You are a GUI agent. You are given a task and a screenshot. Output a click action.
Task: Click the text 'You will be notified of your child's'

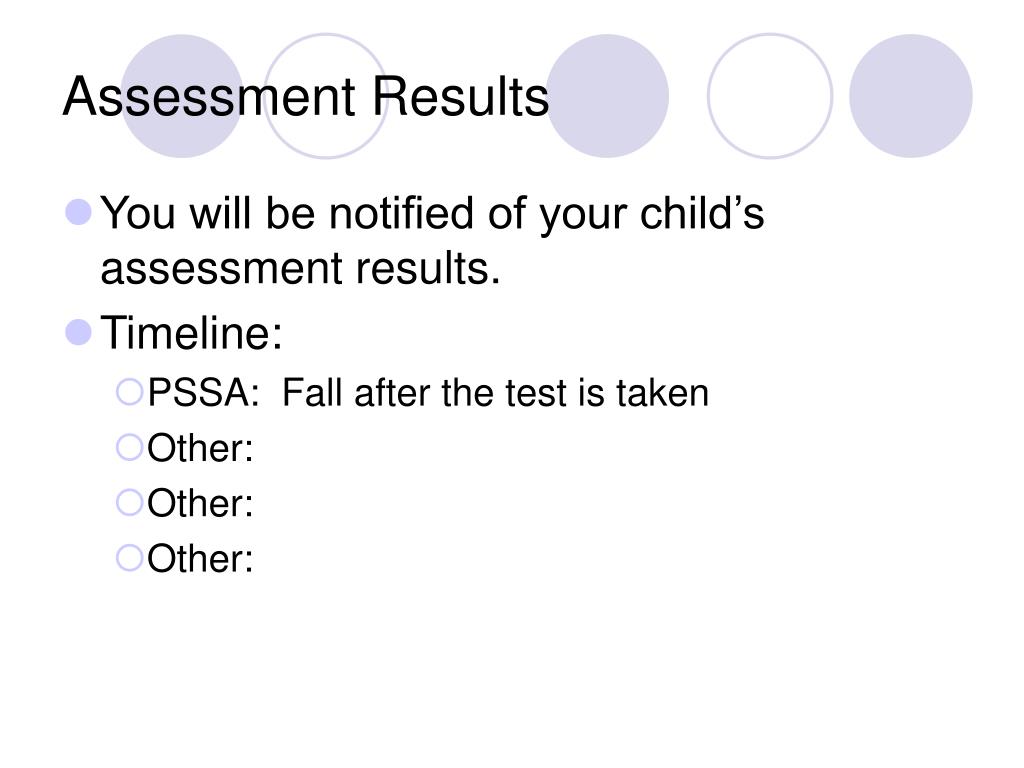point(432,215)
